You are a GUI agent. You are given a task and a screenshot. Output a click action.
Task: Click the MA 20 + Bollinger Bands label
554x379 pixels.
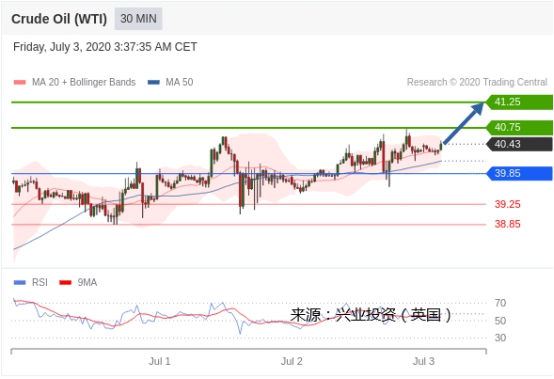pyautogui.click(x=84, y=82)
